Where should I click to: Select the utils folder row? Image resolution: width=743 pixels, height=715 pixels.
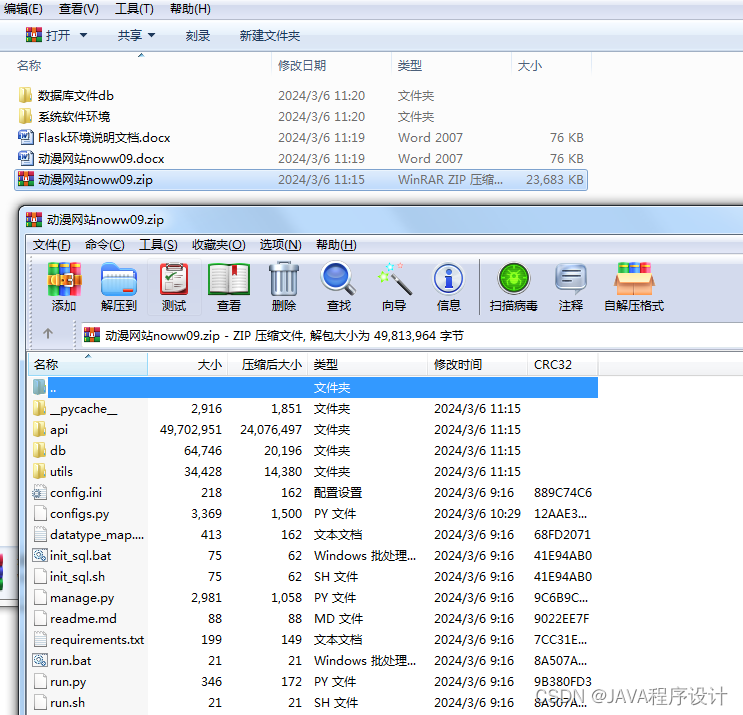pos(313,471)
